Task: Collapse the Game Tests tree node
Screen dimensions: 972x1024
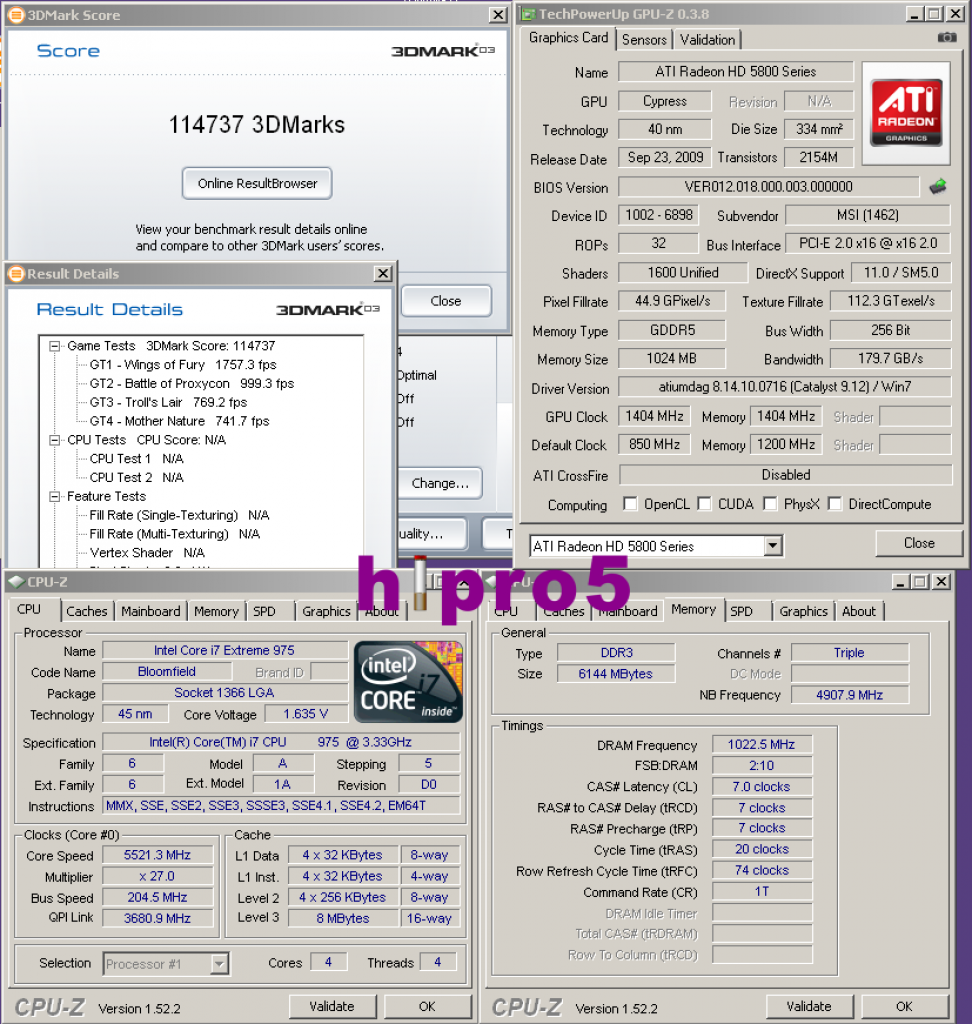Action: click(55, 346)
